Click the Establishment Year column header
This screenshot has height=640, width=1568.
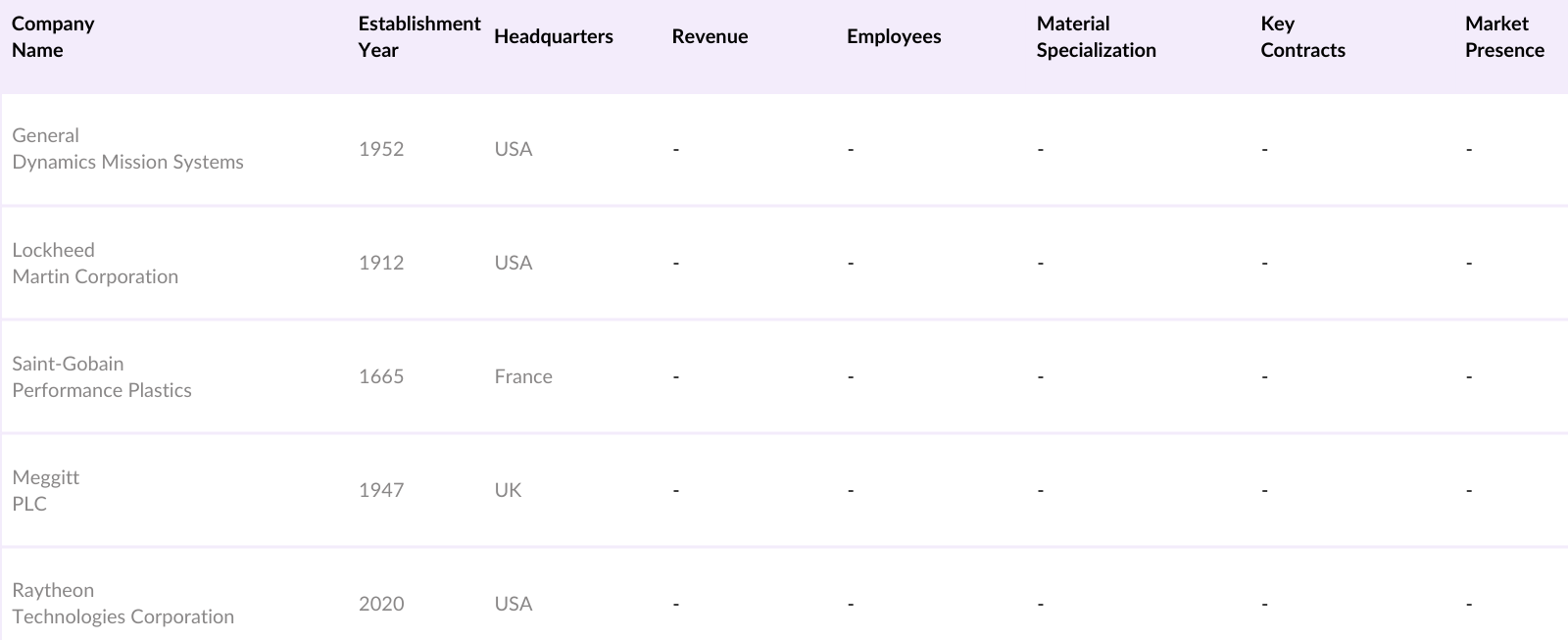[x=418, y=37]
